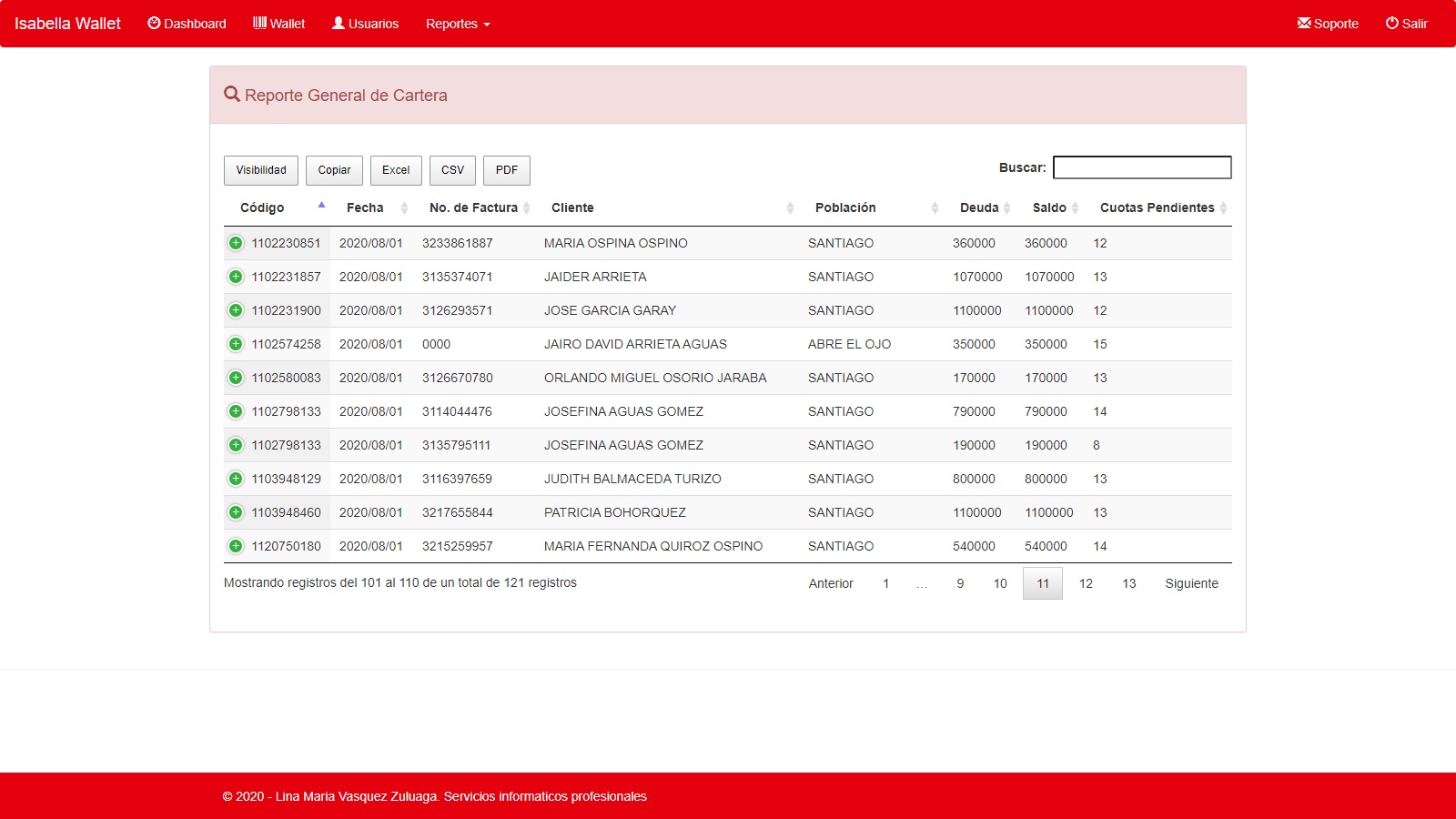Click the Siguiente pagination link
Screen dimensions: 1456x819
(x=1191, y=583)
